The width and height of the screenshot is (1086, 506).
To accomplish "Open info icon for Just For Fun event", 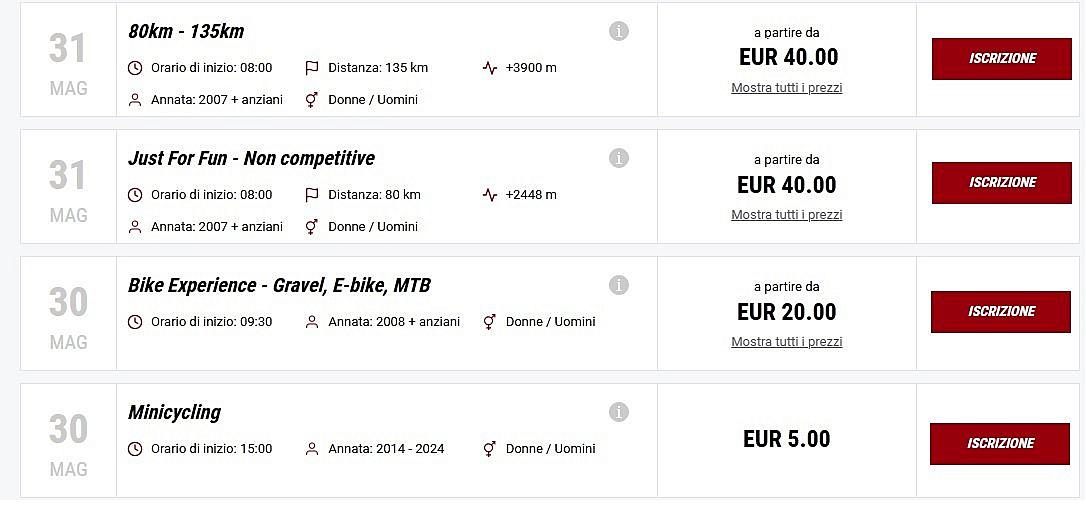I will 619,158.
